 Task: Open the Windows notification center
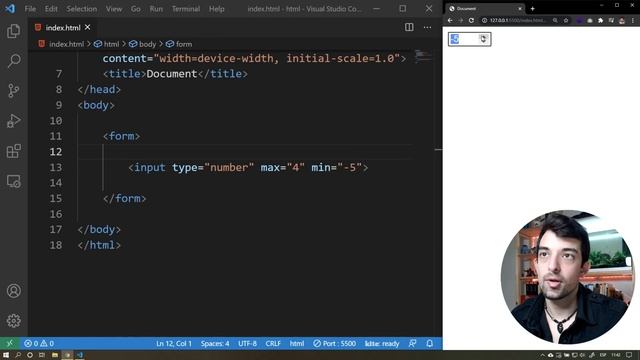pos(629,355)
